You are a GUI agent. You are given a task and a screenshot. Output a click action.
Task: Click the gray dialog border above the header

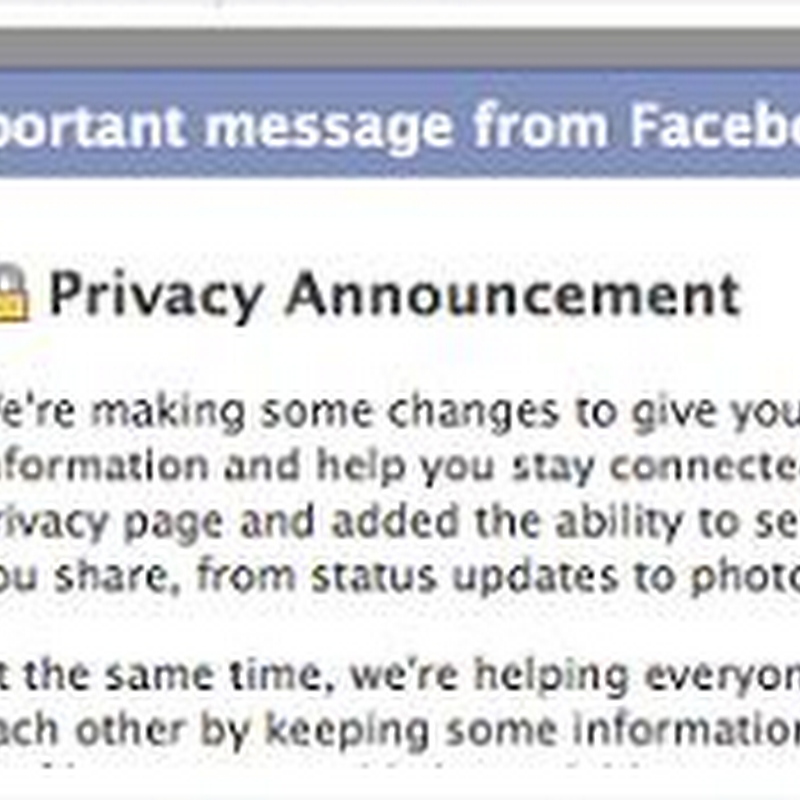(x=400, y=50)
